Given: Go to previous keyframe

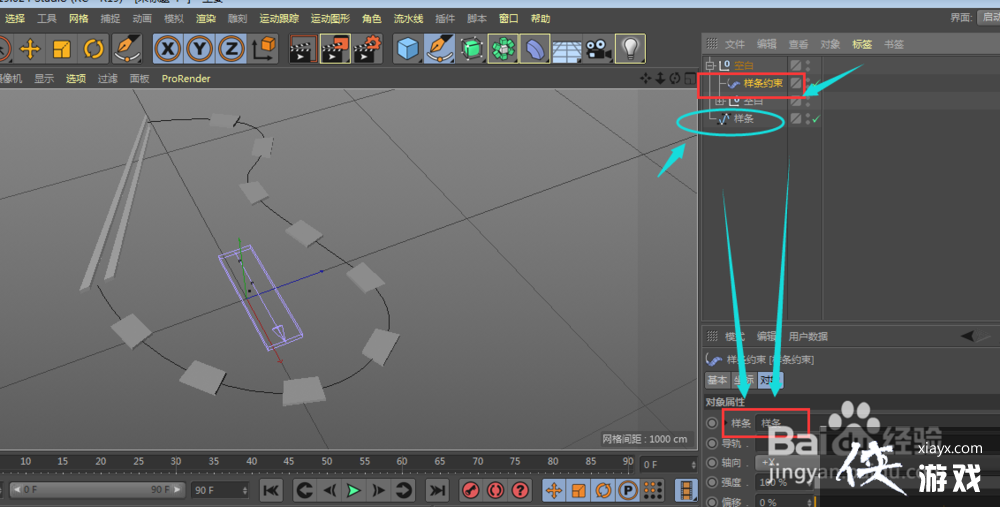Looking at the screenshot, I should [x=305, y=490].
